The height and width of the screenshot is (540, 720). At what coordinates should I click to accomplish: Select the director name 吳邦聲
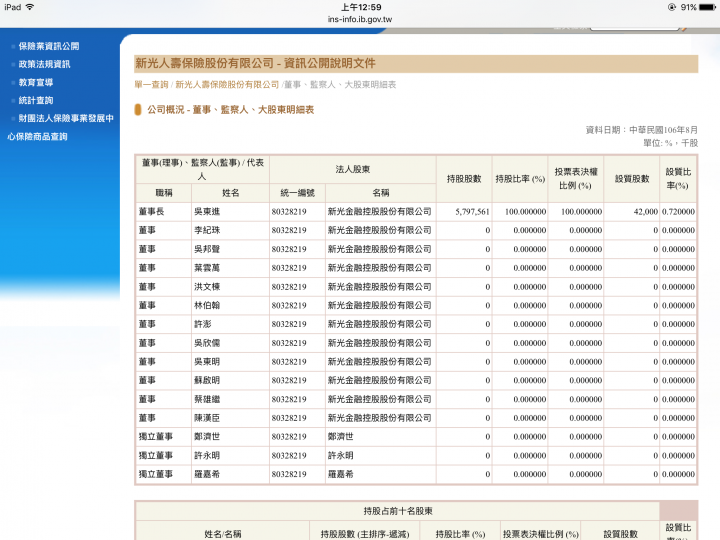coord(207,249)
